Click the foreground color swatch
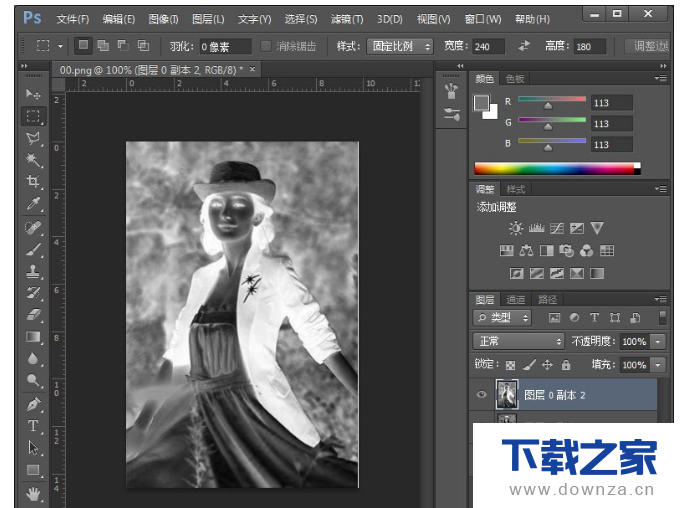683x508 pixels. [x=481, y=103]
